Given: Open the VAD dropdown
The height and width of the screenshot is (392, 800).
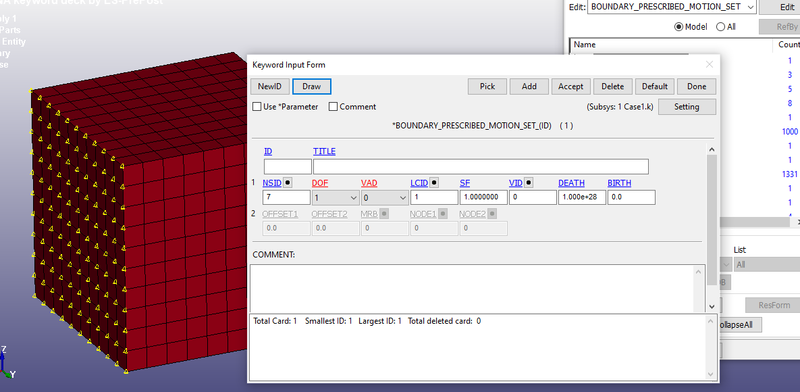Looking at the screenshot, I should [x=385, y=198].
